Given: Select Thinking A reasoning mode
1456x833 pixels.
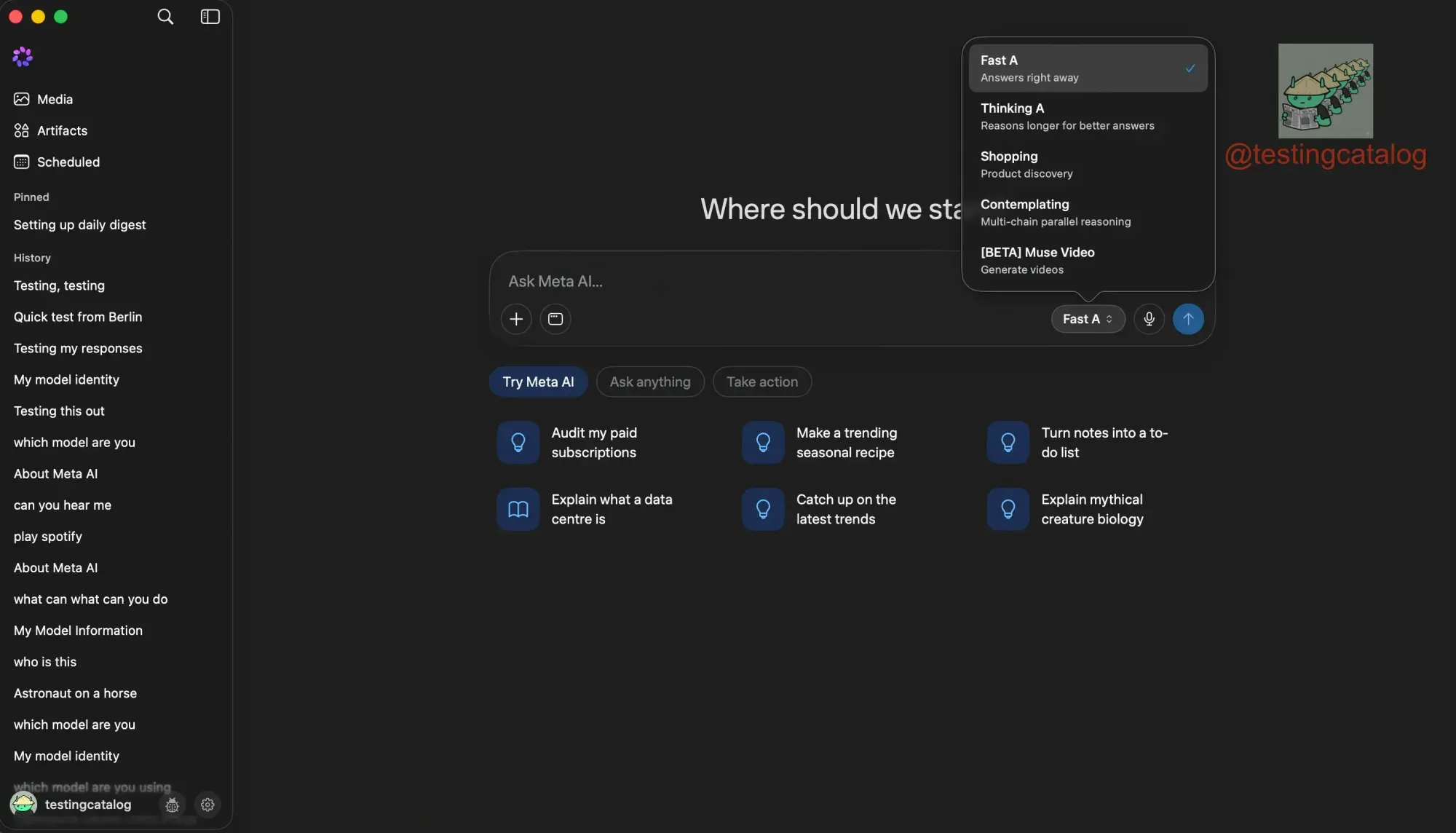Looking at the screenshot, I should point(1088,117).
